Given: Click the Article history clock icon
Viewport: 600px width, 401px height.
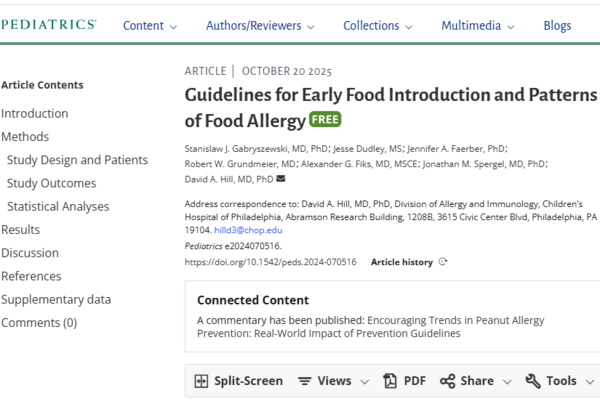Looking at the screenshot, I should click(443, 262).
